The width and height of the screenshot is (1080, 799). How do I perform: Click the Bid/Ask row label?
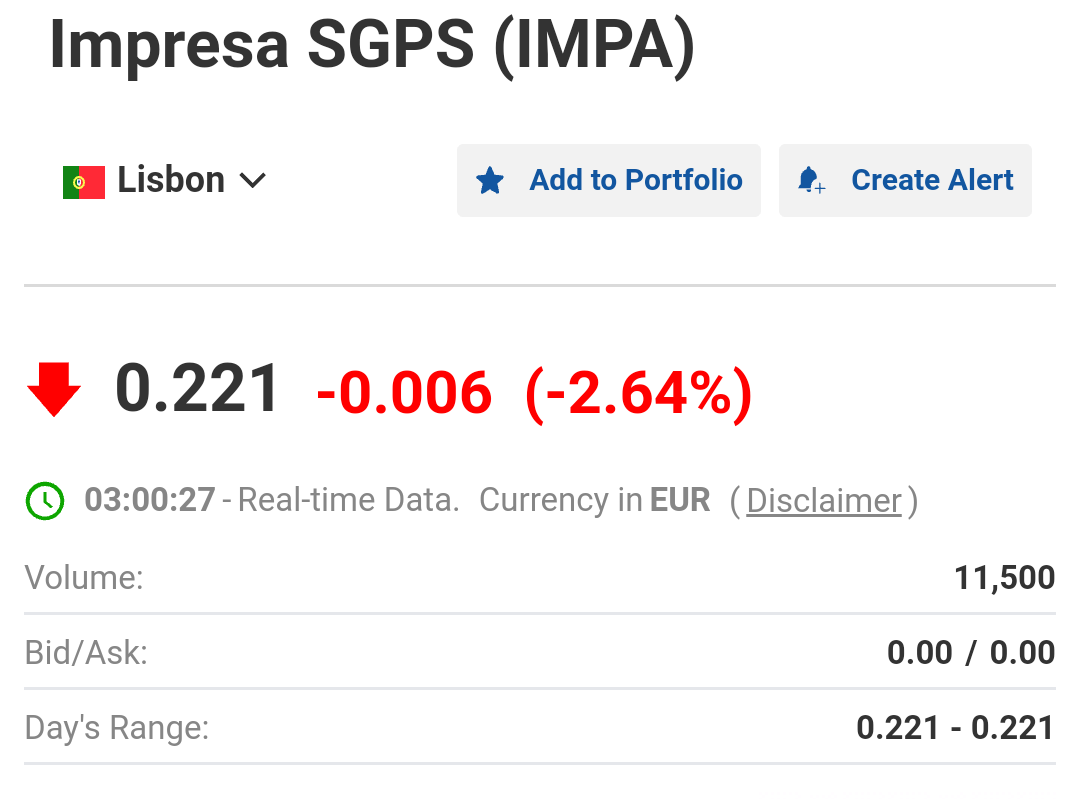[x=86, y=653]
